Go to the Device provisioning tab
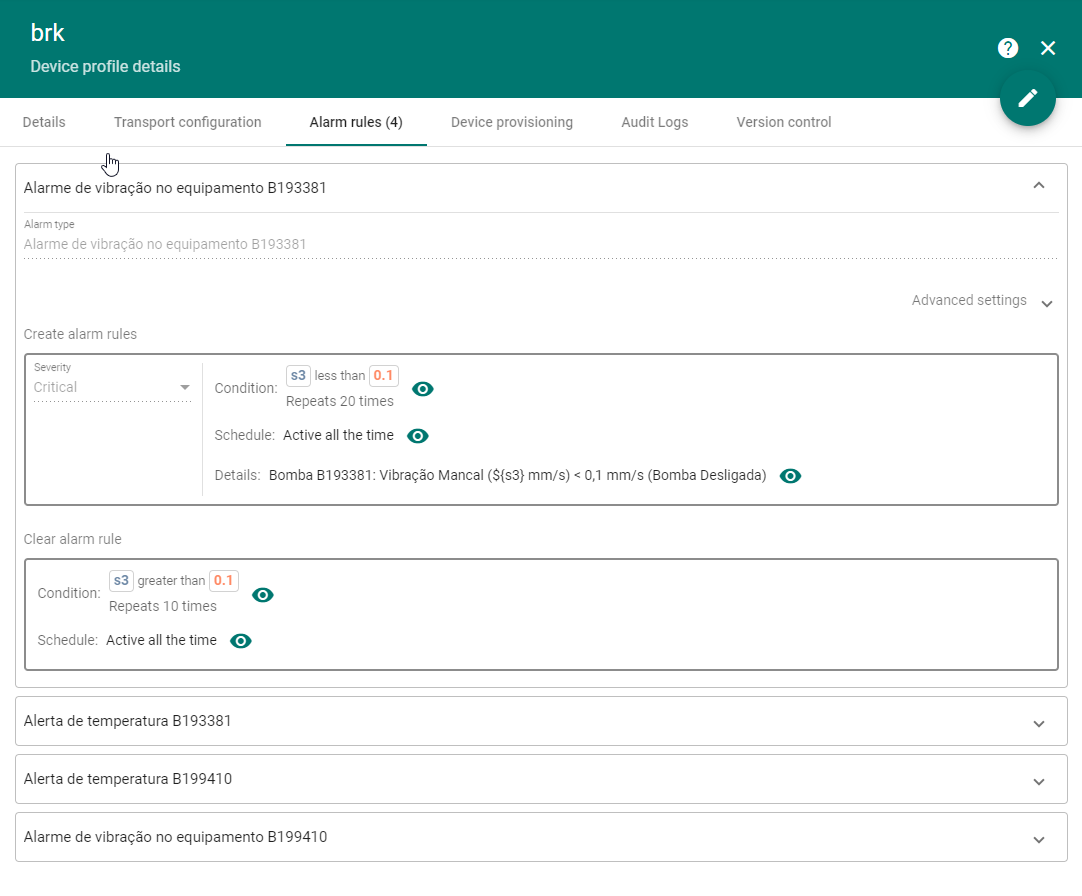 pyautogui.click(x=511, y=121)
